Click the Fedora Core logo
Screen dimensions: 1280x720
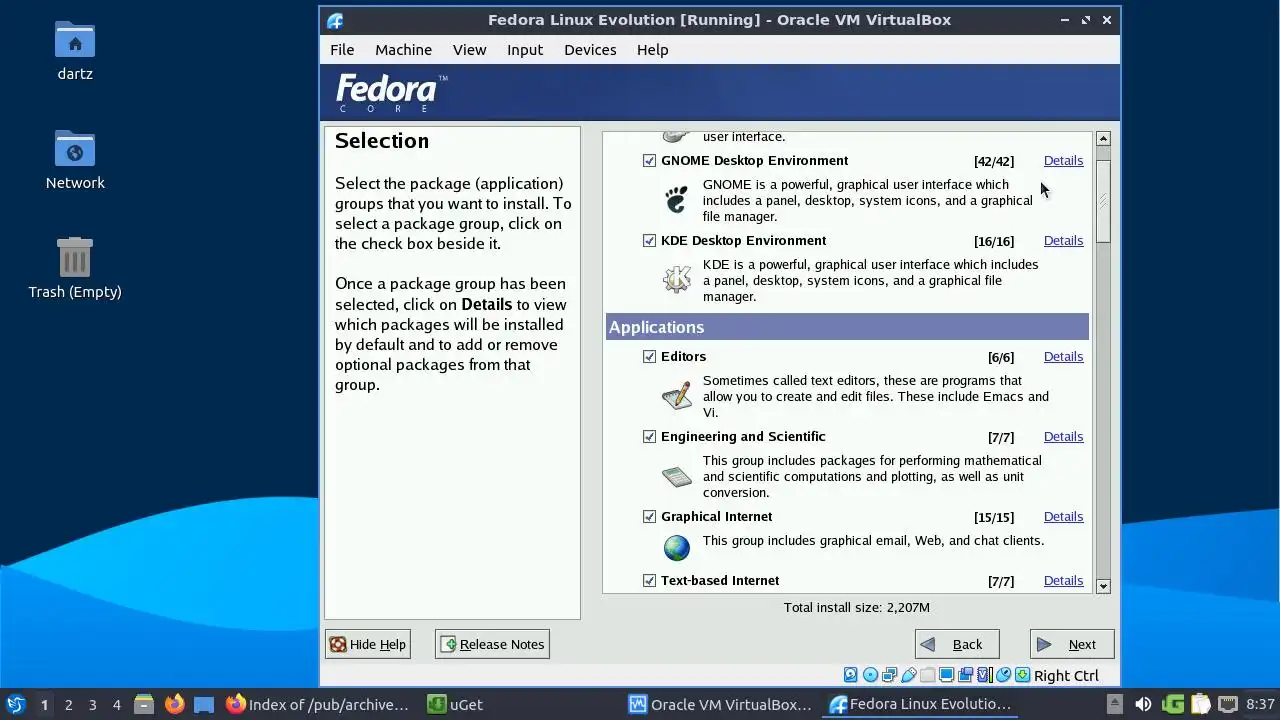tap(391, 93)
